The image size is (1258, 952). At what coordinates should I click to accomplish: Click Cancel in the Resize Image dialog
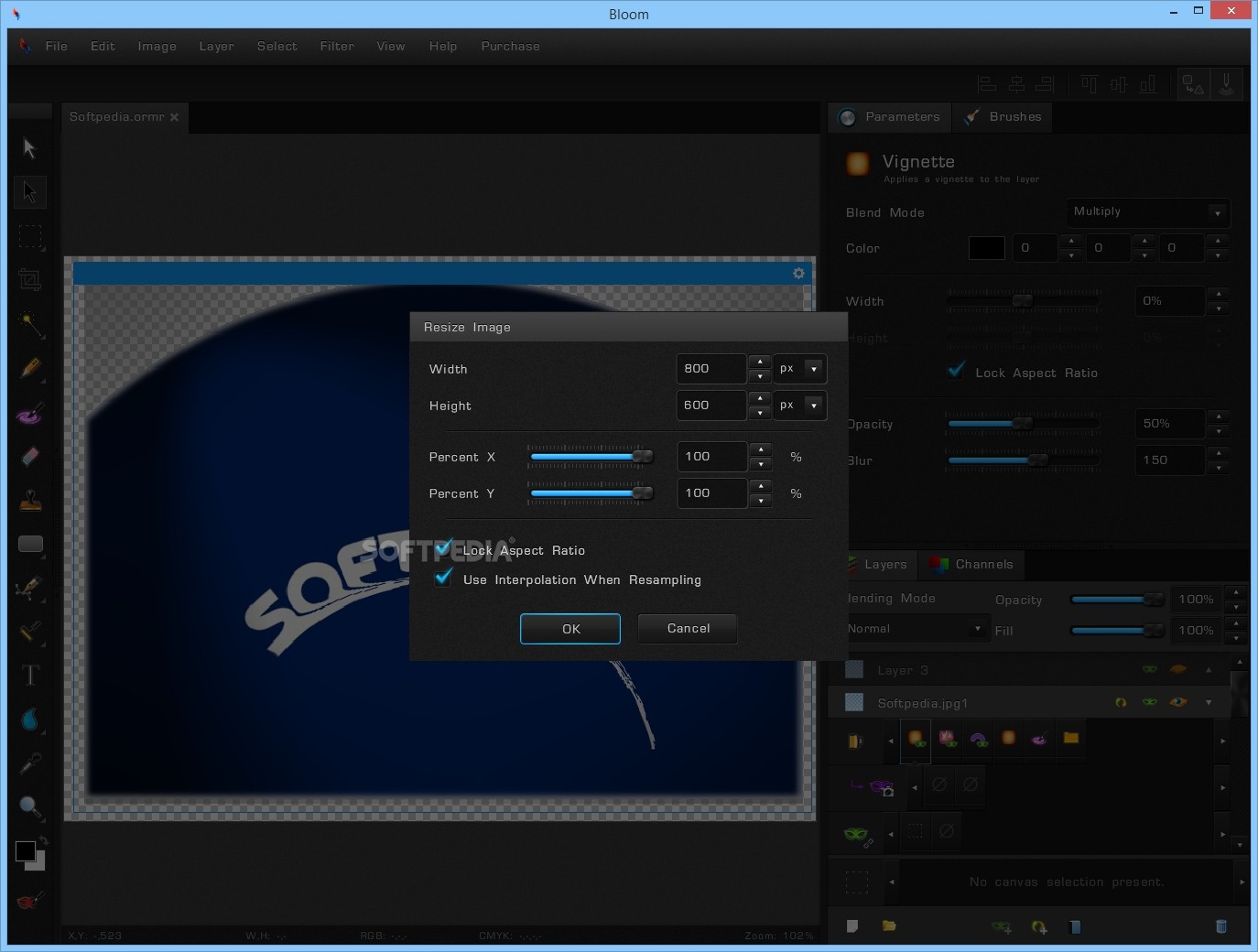point(689,628)
